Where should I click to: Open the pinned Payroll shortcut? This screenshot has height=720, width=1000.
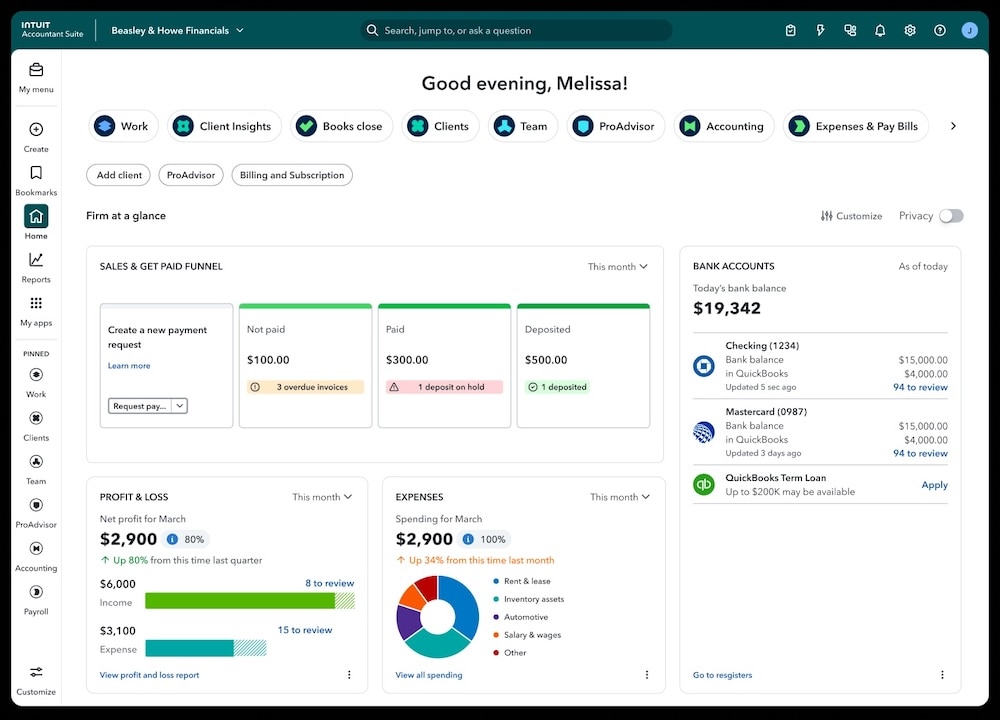36,598
